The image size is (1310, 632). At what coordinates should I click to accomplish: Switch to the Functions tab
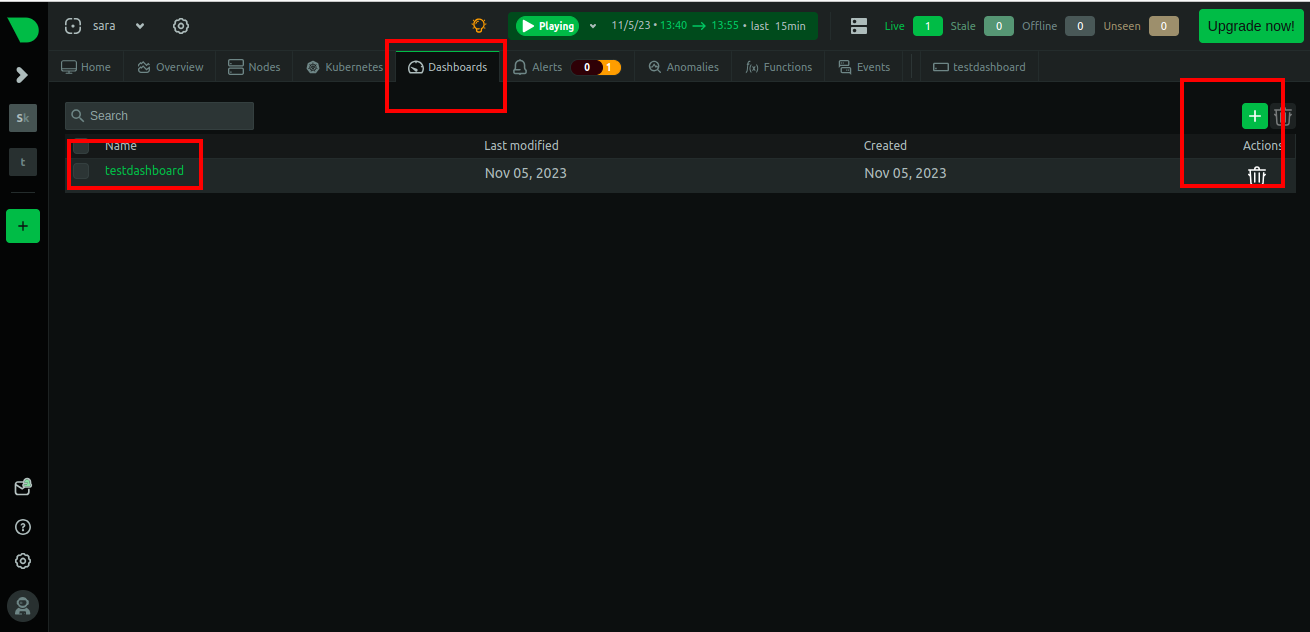point(779,67)
